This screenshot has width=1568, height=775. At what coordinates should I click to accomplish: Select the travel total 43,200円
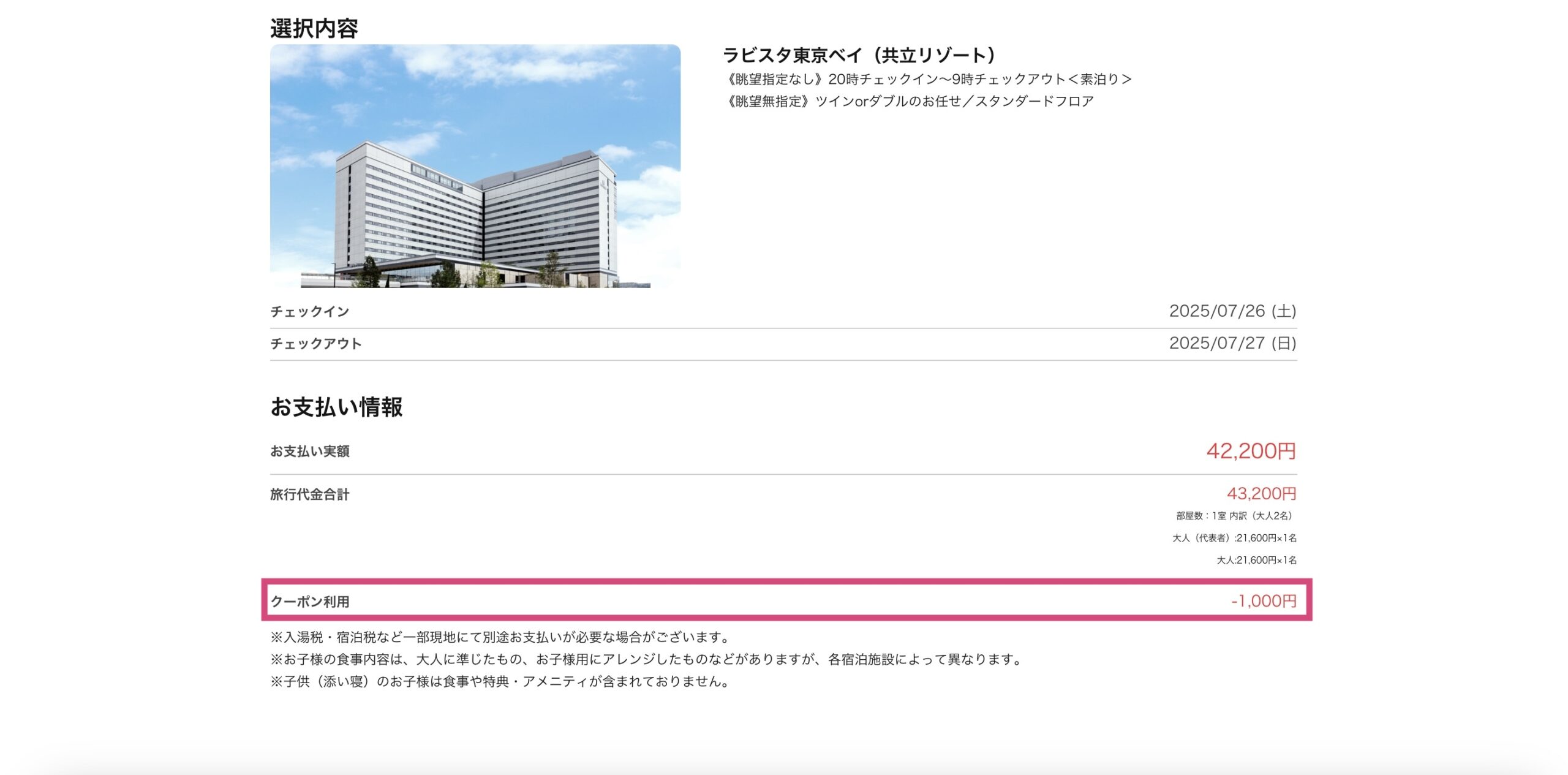coord(1262,493)
